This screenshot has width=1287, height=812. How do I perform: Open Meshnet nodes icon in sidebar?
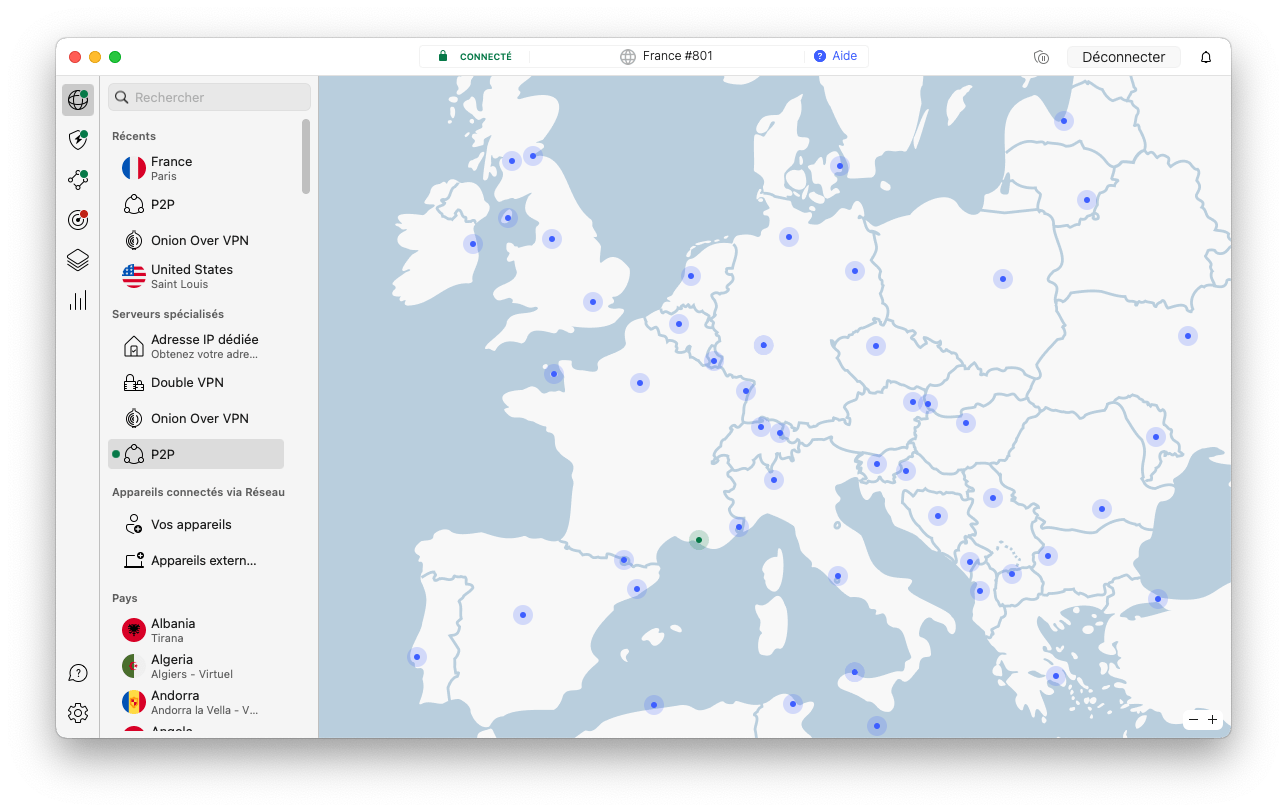78,179
